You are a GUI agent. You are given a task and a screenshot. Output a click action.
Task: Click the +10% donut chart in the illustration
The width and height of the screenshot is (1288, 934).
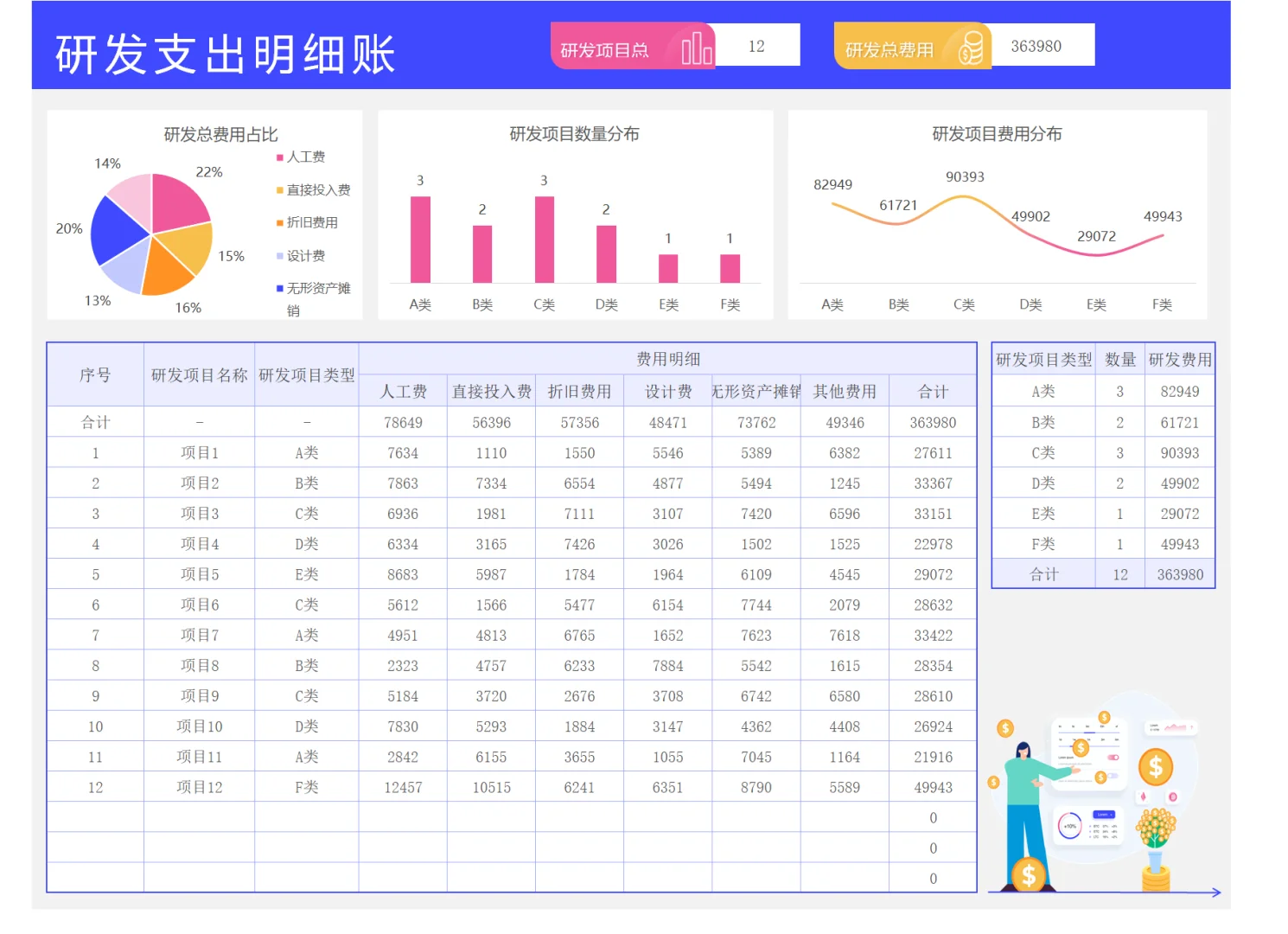[x=1070, y=826]
